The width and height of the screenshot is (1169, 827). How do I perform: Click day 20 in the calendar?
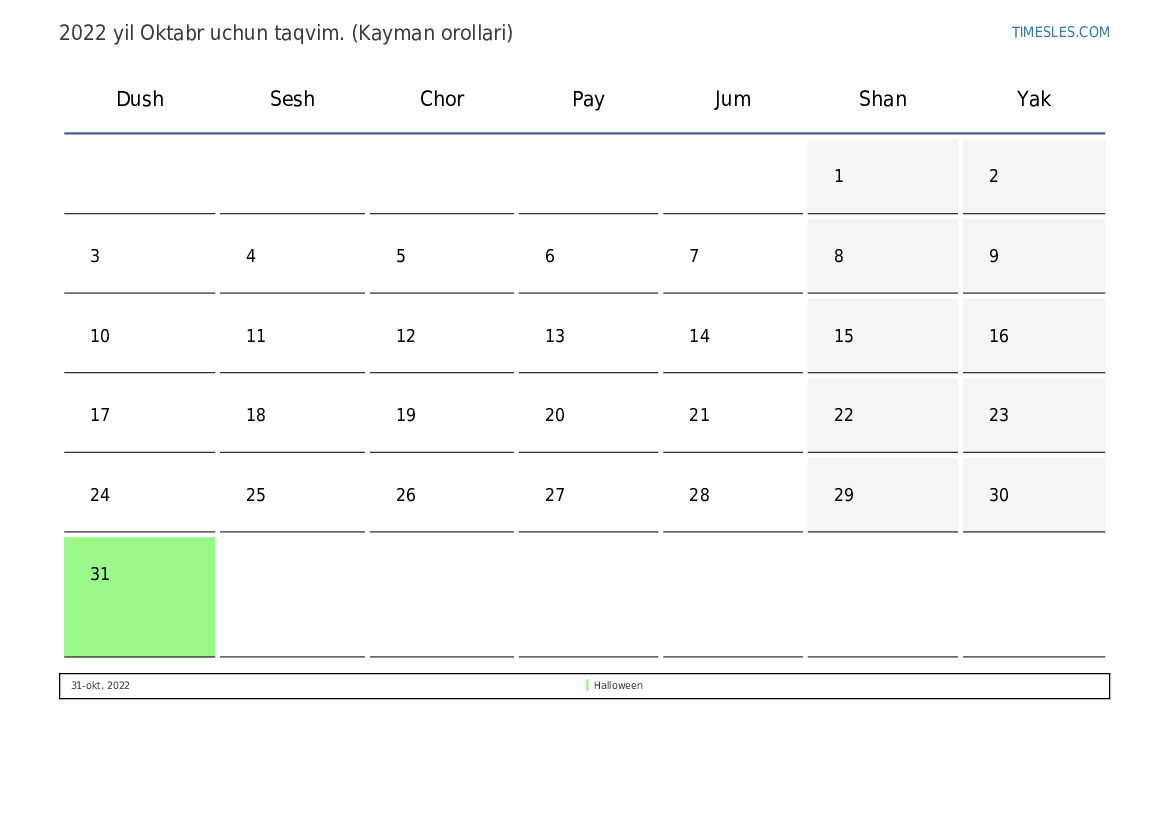point(588,415)
